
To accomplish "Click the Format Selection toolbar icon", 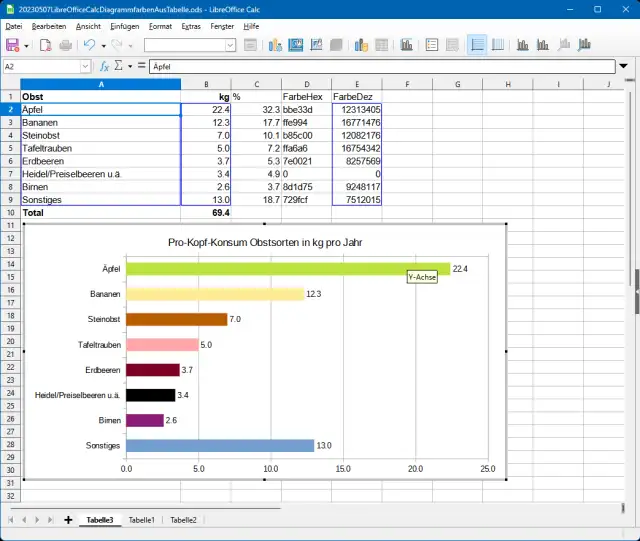I will coord(250,45).
